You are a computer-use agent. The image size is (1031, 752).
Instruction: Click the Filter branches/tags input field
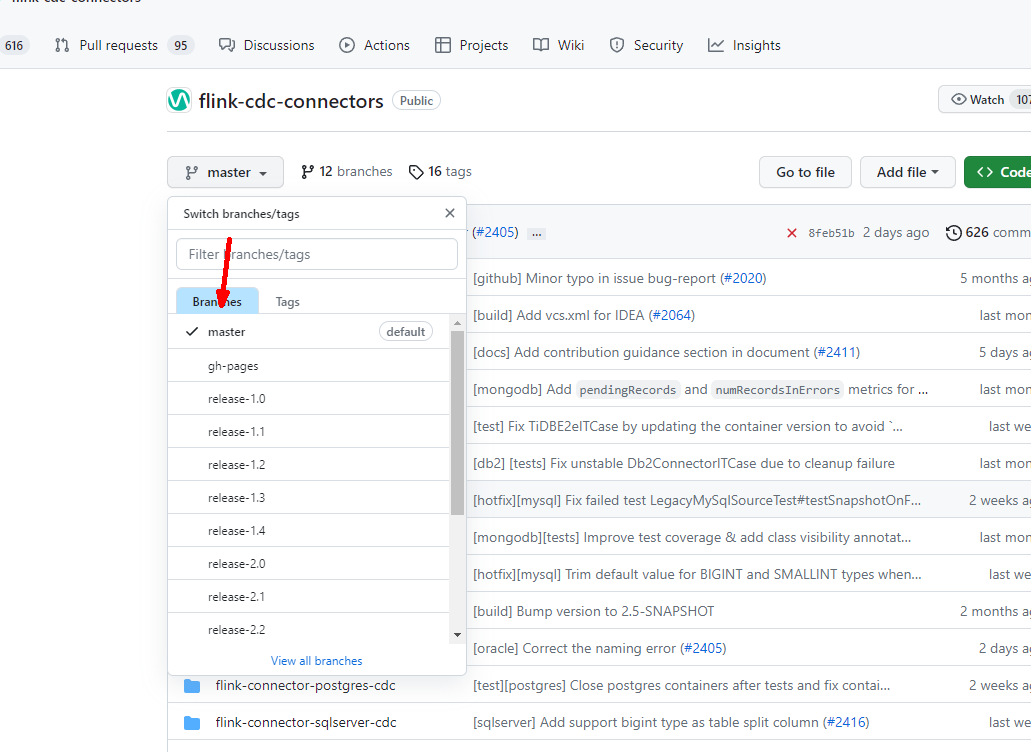pyautogui.click(x=316, y=254)
